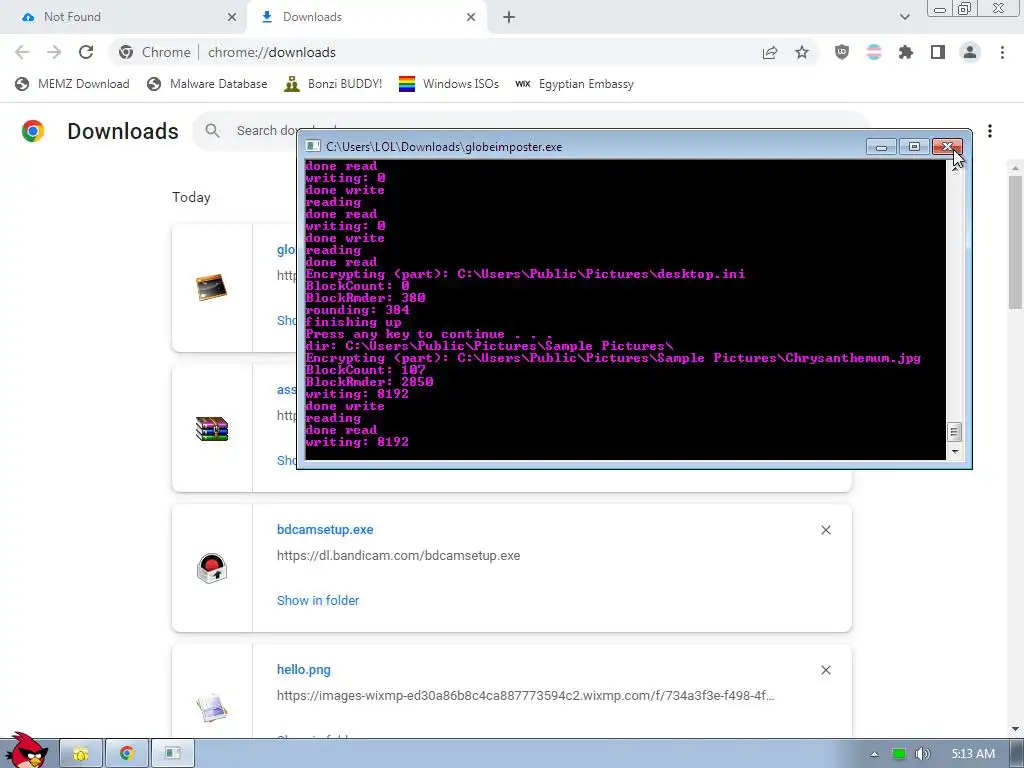
Task: Open Chrome's three-dot main menu
Action: 1002,52
